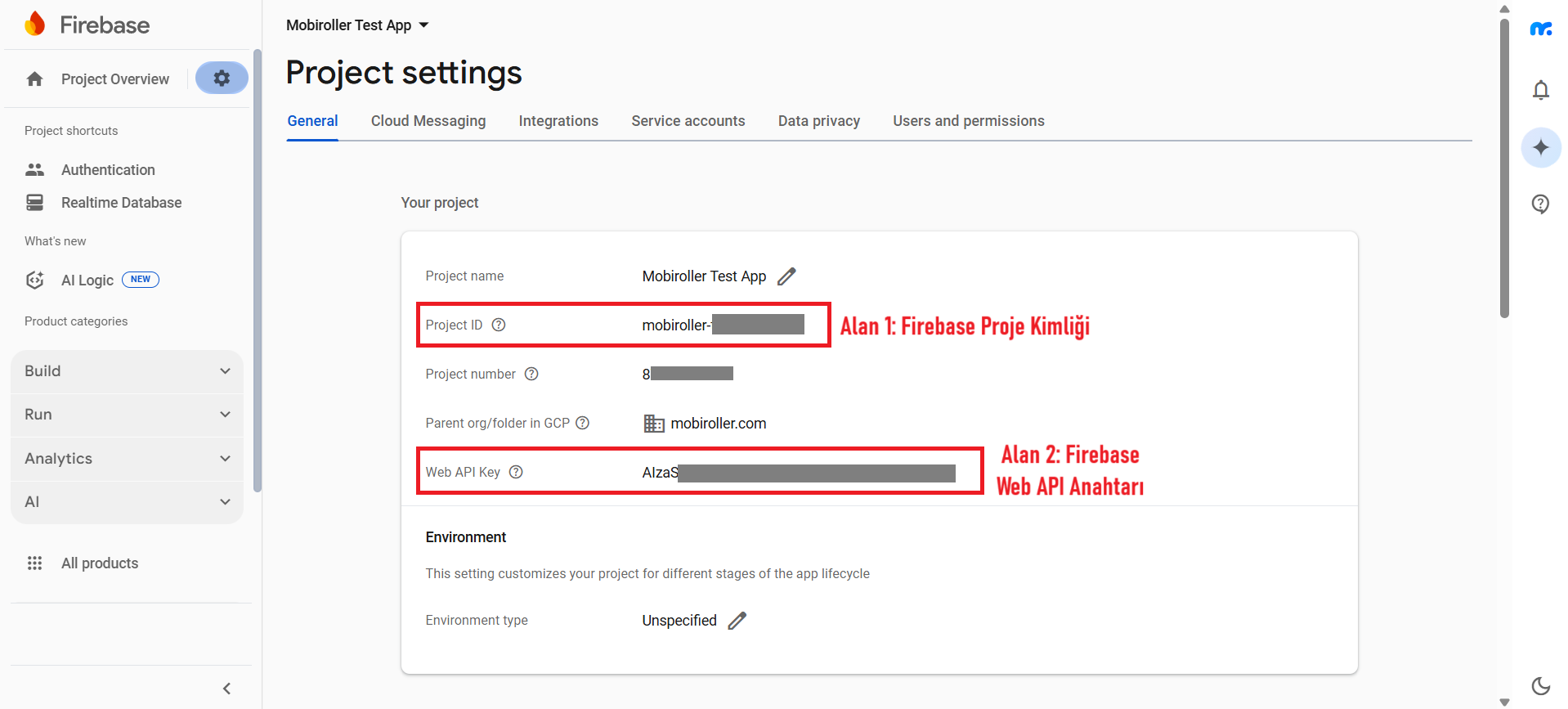This screenshot has width=1568, height=709.
Task: Open Project Overview link
Action: (115, 79)
